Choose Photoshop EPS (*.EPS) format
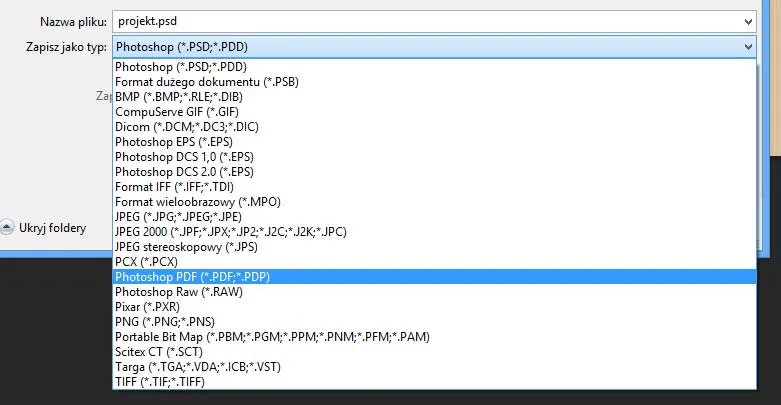The width and height of the screenshot is (781, 405). 434,141
